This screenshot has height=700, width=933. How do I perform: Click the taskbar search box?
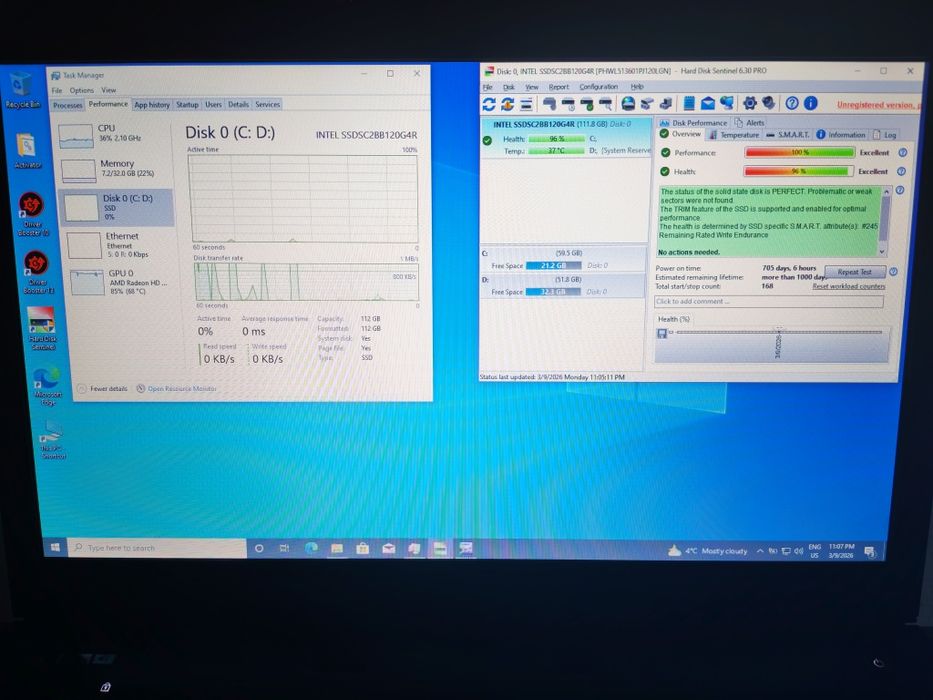pyautogui.click(x=158, y=548)
